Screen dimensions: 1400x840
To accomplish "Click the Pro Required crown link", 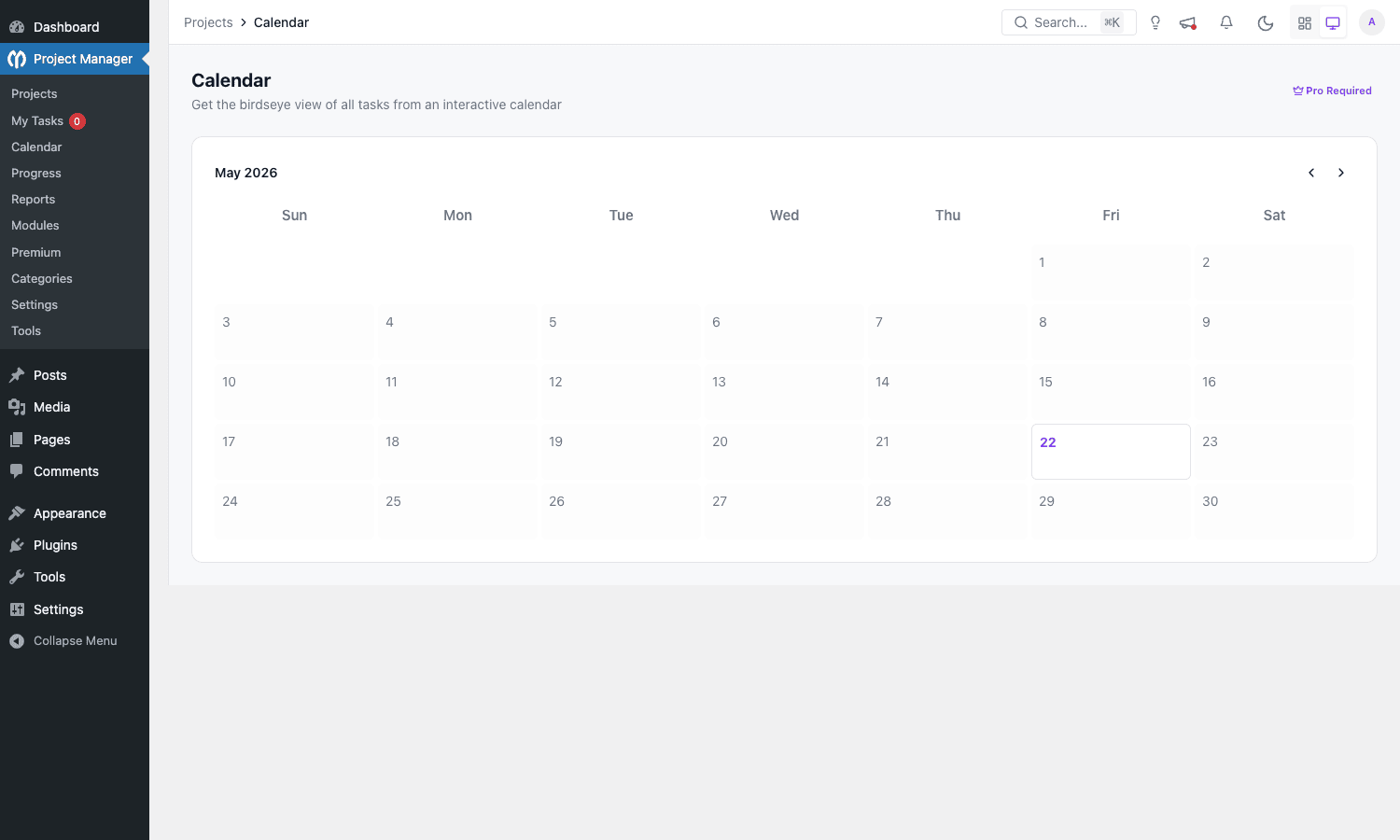I will tap(1332, 91).
